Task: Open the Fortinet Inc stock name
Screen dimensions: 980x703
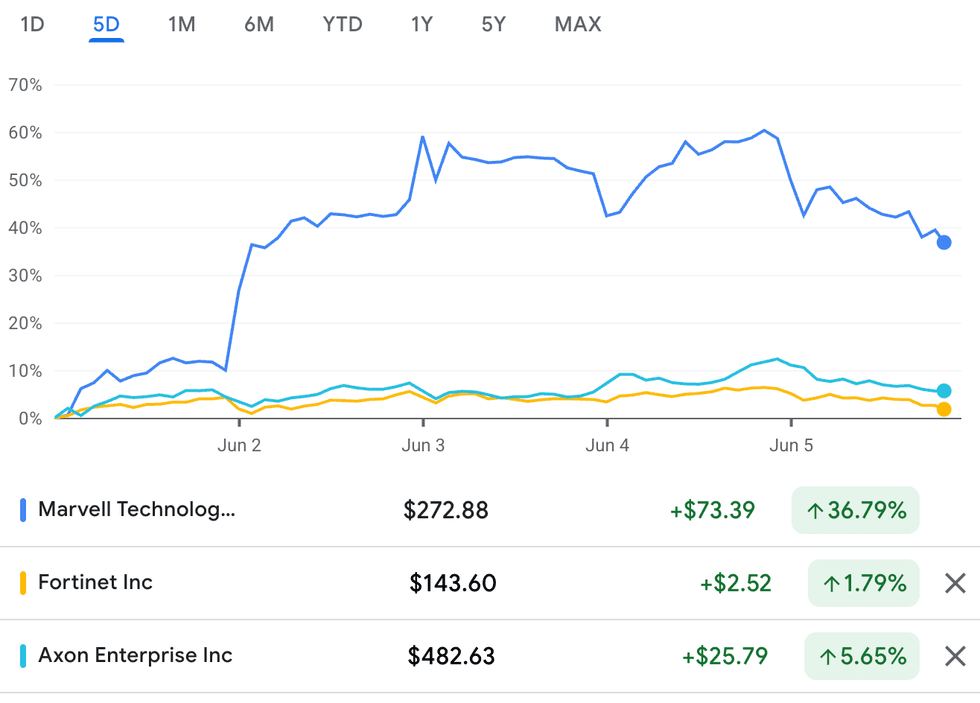Action: [95, 582]
